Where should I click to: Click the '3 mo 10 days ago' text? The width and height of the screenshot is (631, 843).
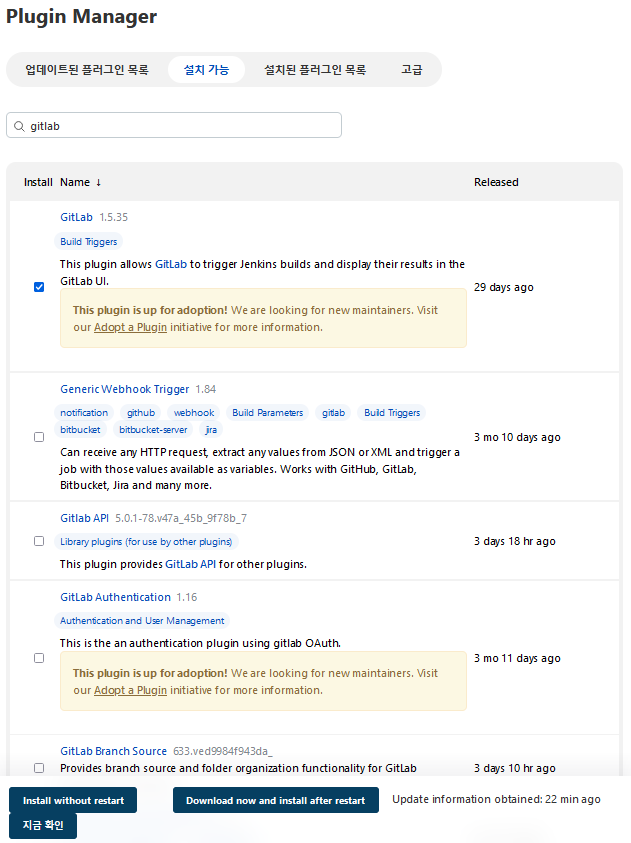click(517, 437)
